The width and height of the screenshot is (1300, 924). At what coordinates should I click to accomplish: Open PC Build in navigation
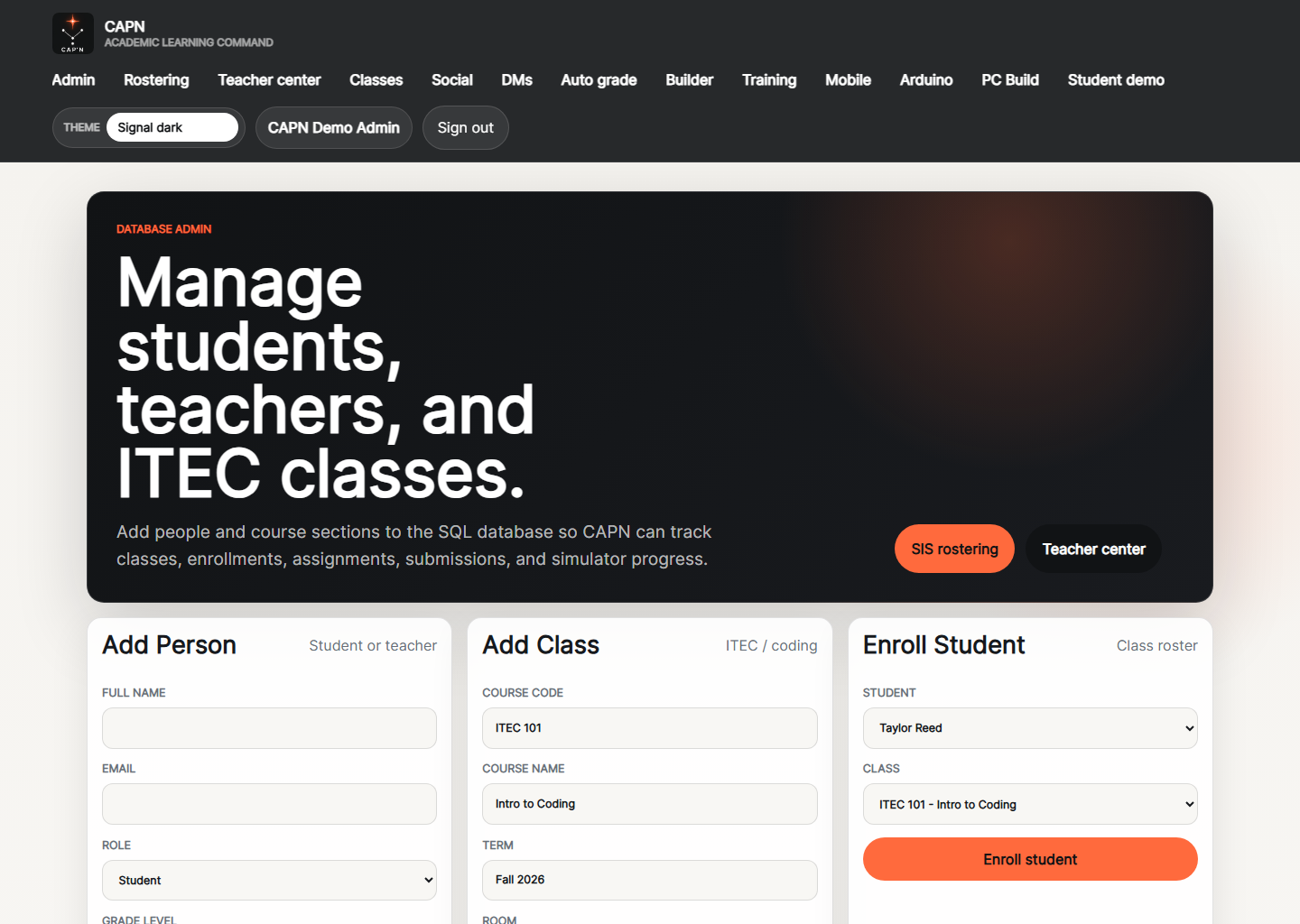(x=1010, y=80)
